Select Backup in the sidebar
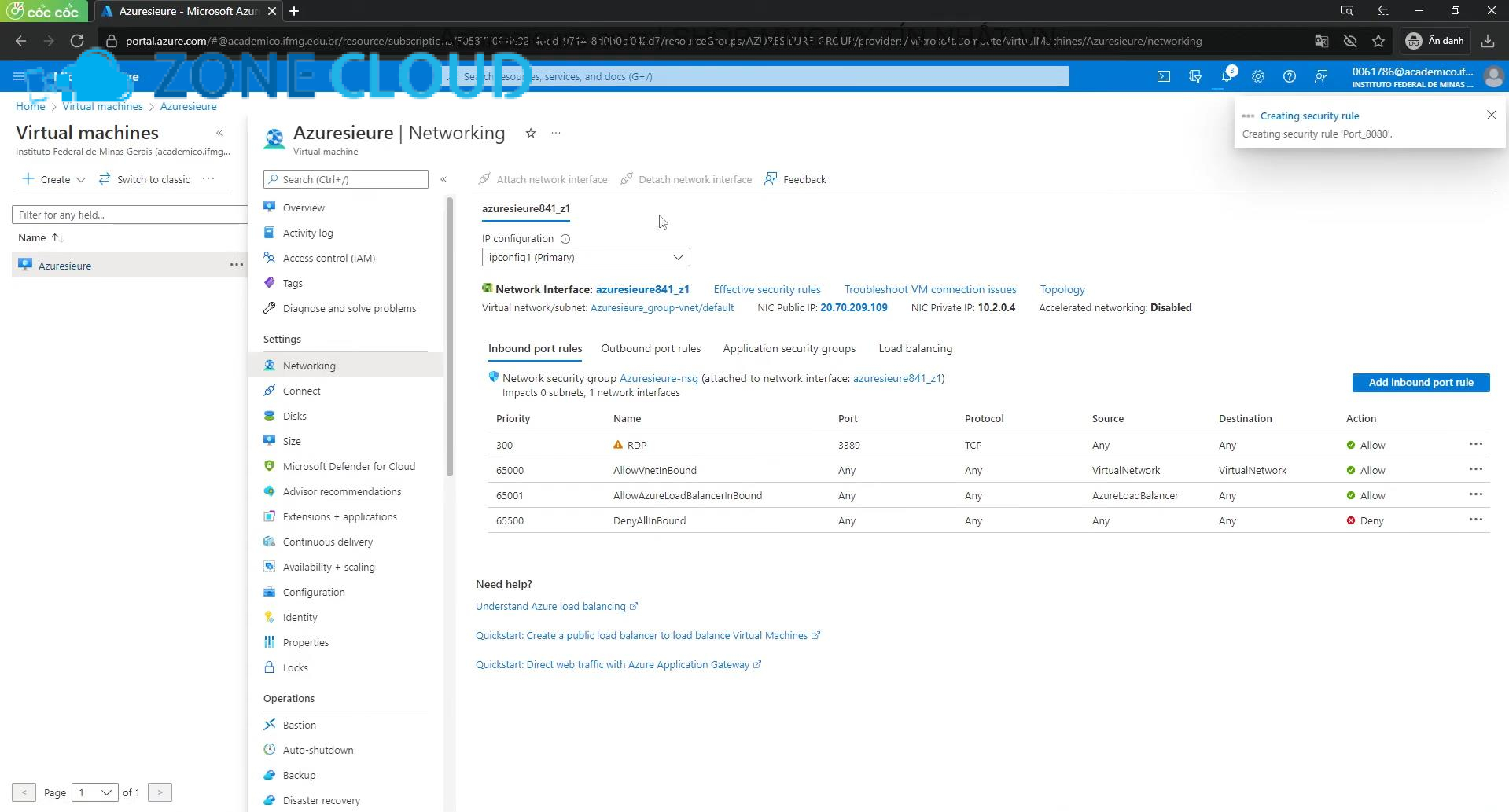The image size is (1509, 812). tap(298, 774)
